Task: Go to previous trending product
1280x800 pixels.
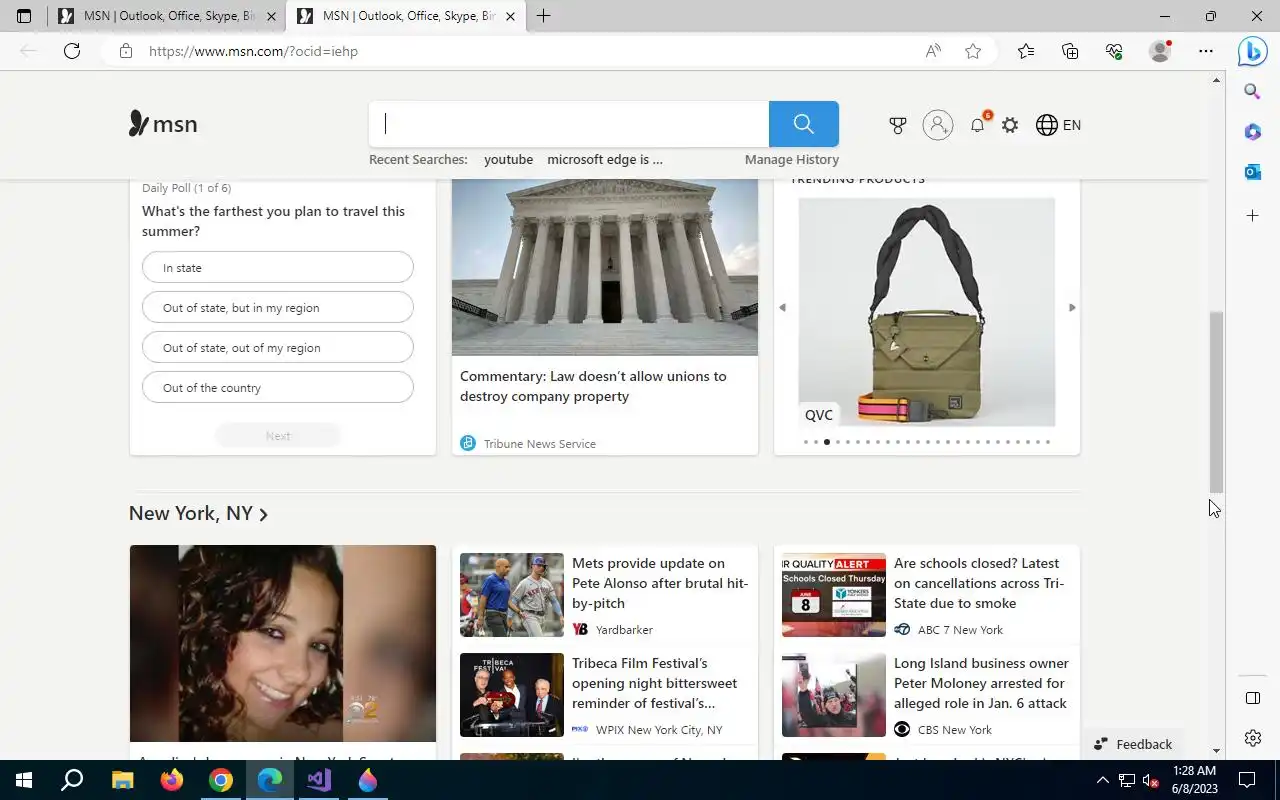Action: click(782, 308)
